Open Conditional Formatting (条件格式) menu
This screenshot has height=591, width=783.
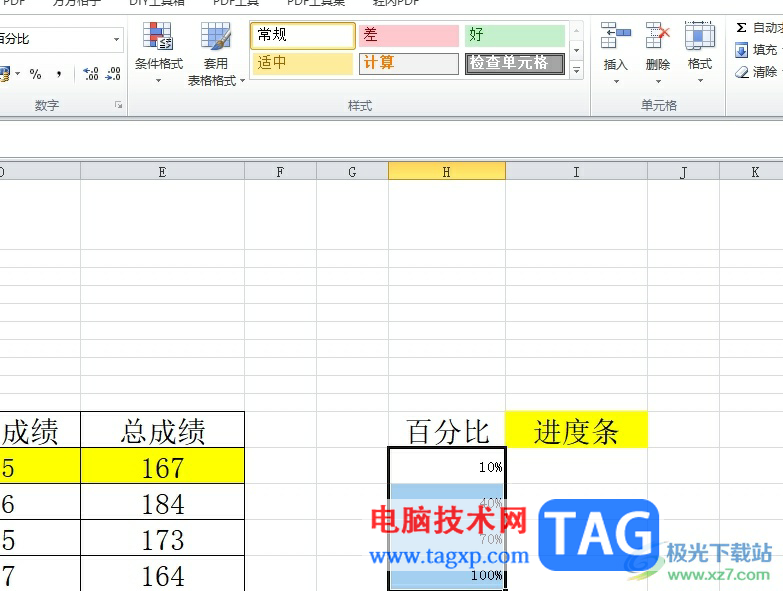[158, 52]
